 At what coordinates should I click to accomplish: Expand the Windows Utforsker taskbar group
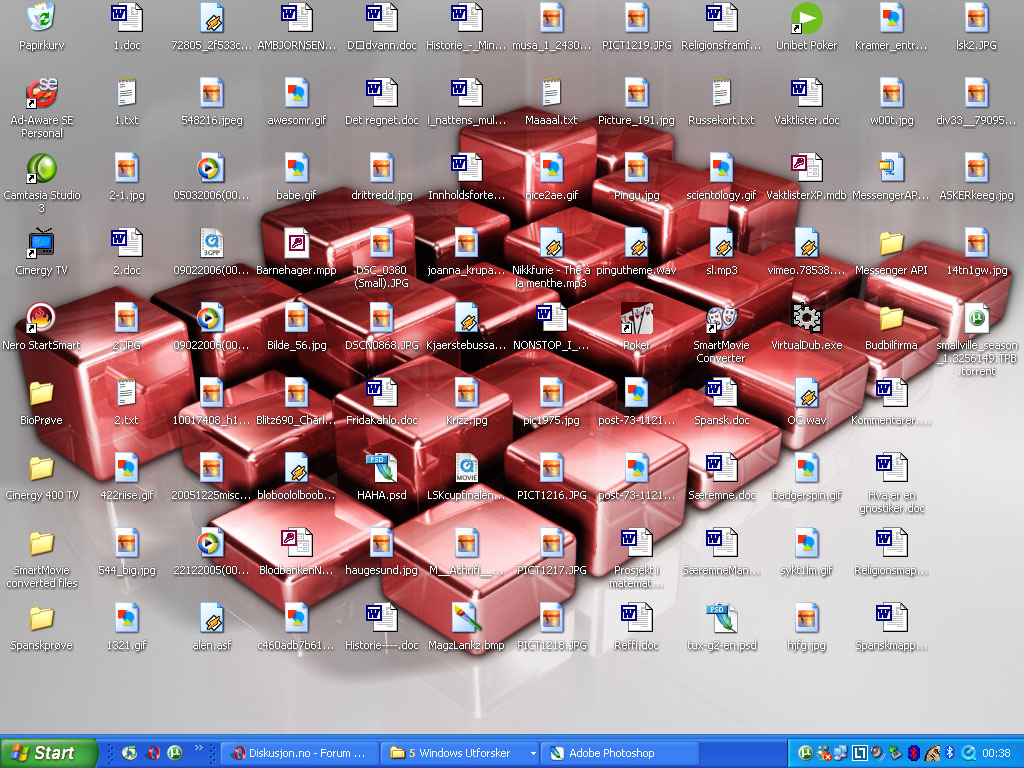click(533, 753)
